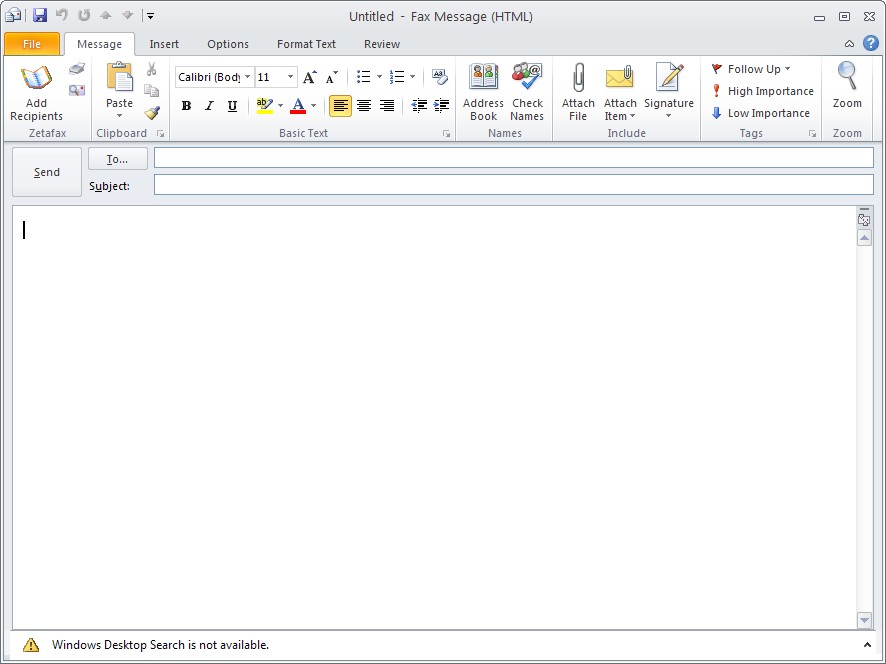Image resolution: width=886 pixels, height=664 pixels.
Task: Minimize the ribbon with the caret
Action: 849,44
